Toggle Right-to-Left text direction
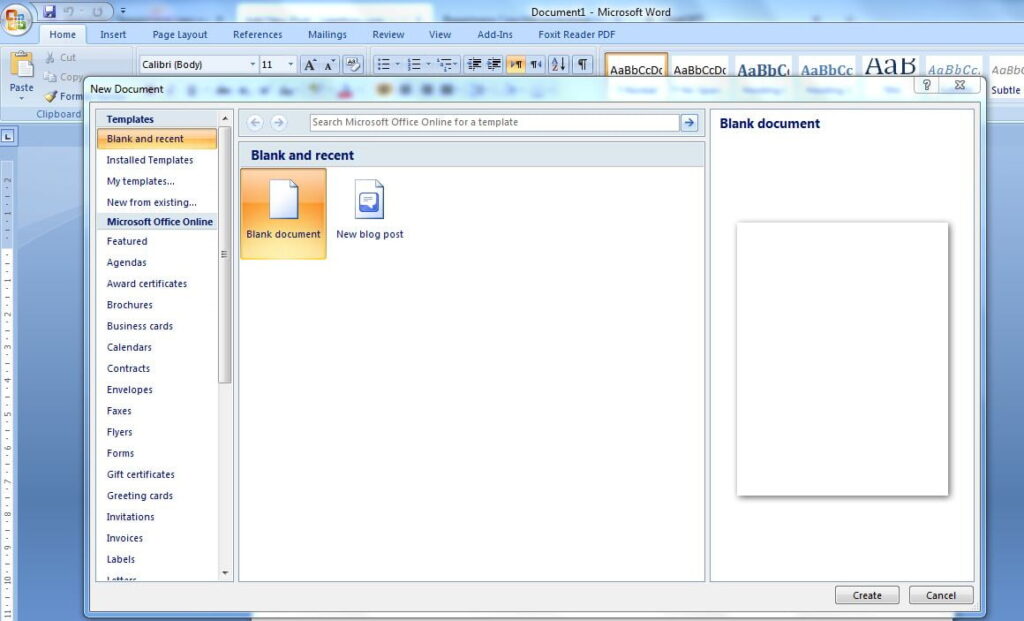This screenshot has width=1024, height=621. [x=536, y=64]
